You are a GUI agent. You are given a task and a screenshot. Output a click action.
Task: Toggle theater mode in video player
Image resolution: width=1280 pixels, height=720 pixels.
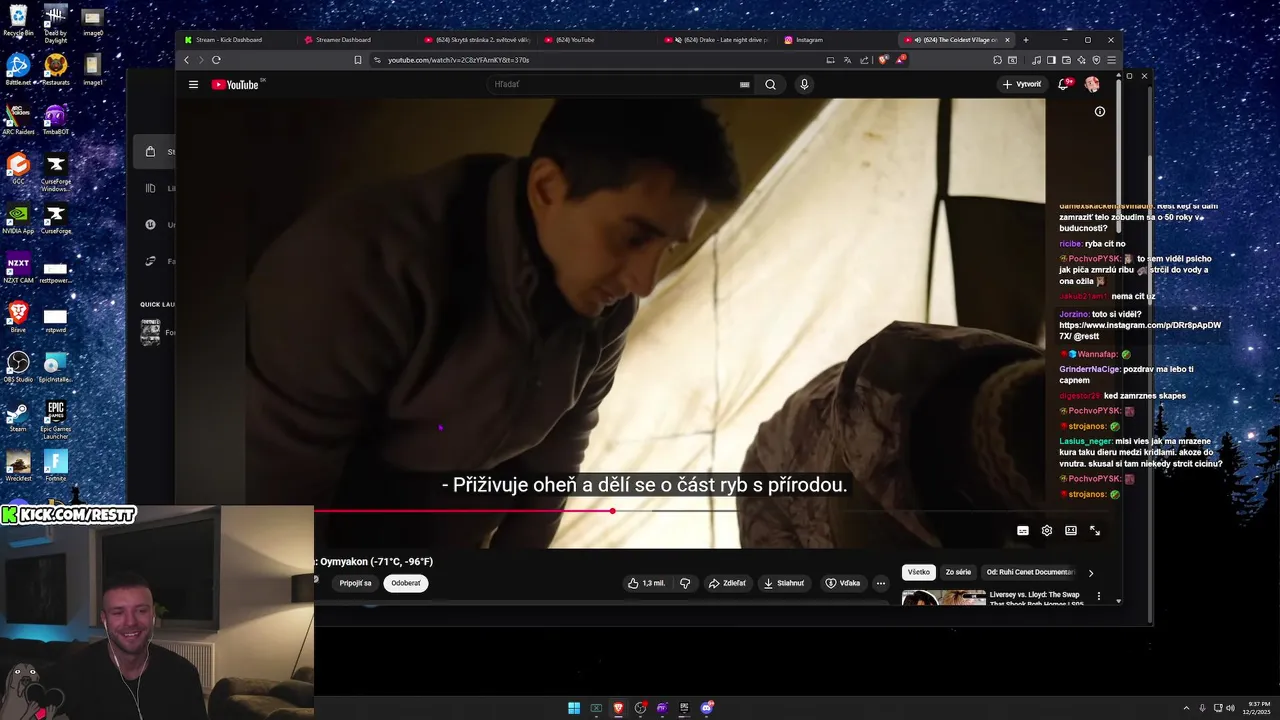click(1071, 531)
